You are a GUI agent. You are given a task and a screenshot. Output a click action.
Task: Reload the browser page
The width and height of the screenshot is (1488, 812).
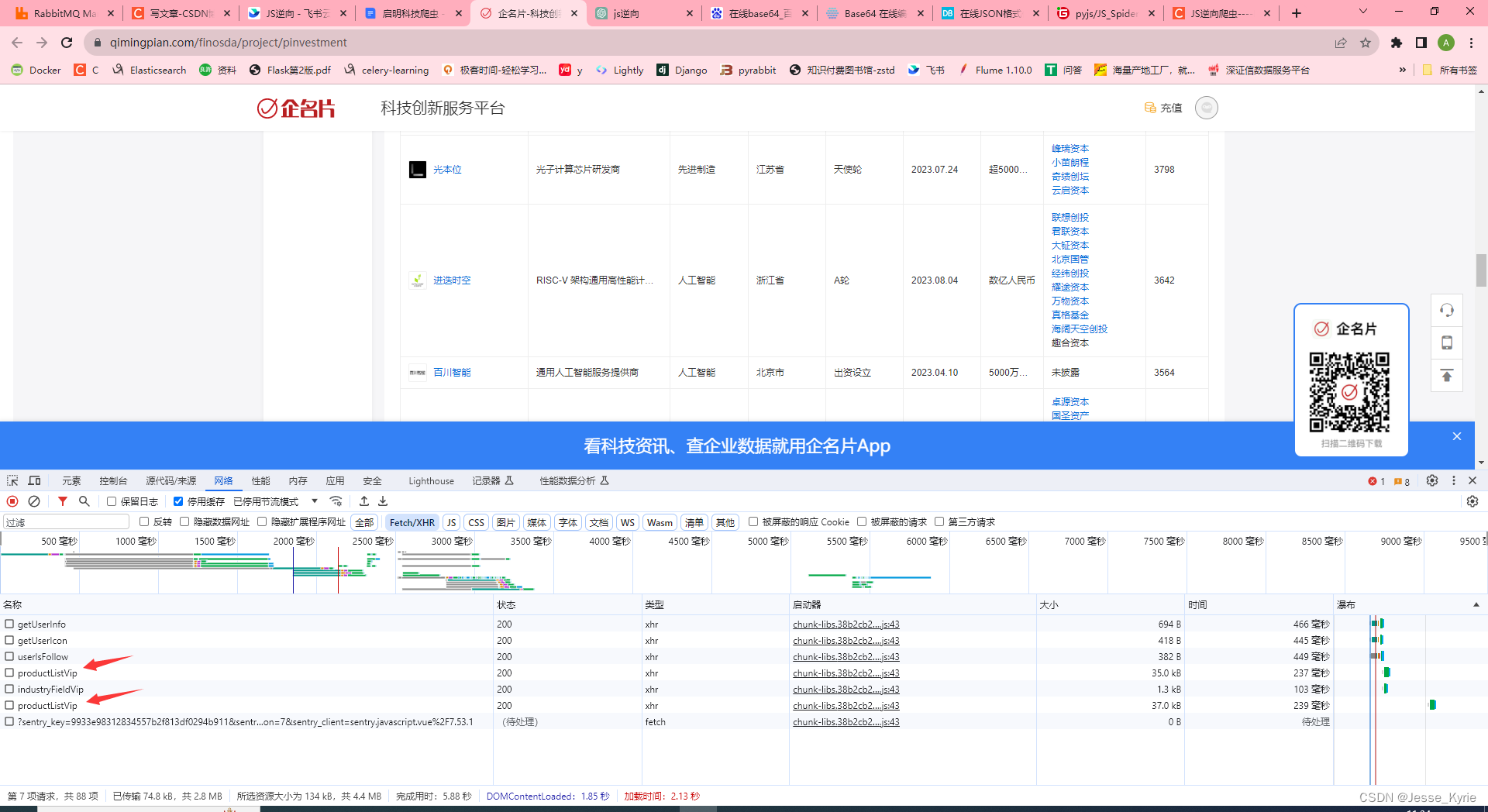point(67,43)
